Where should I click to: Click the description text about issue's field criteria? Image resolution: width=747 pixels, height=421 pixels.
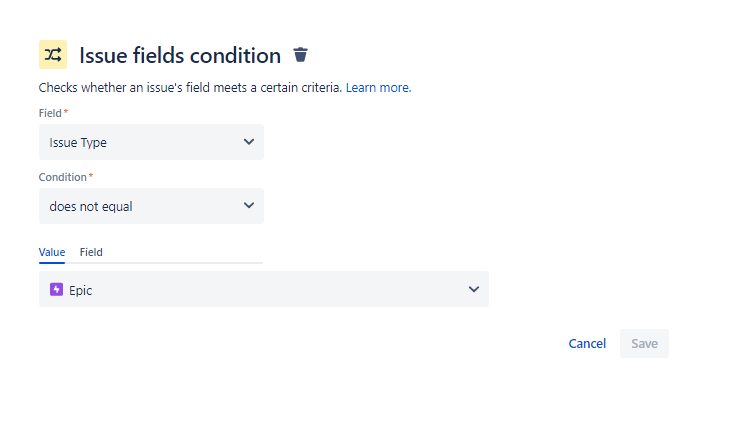pos(190,88)
